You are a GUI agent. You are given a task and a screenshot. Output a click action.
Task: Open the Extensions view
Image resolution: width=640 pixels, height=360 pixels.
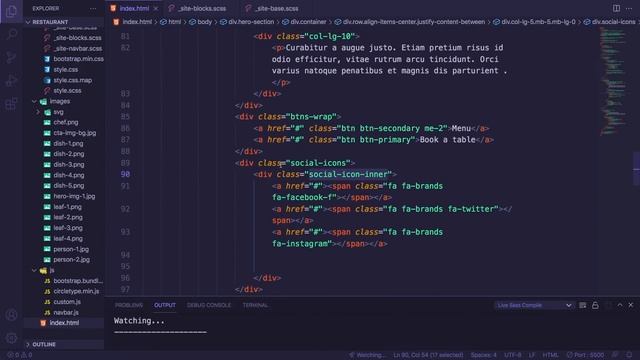coord(11,104)
